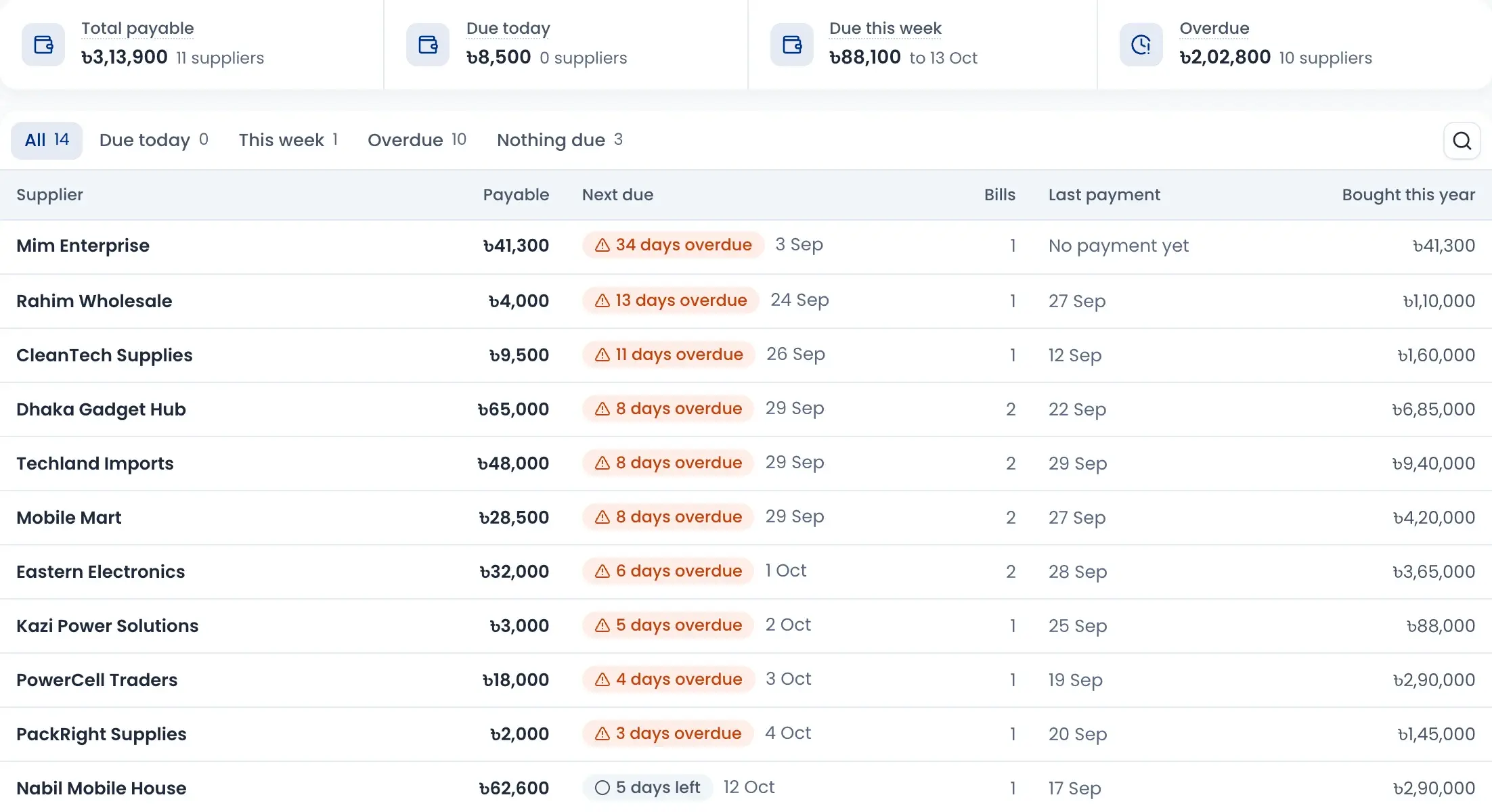The width and height of the screenshot is (1492, 812).
Task: Click warning icon in PowerCell Traders row
Action: 602,679
